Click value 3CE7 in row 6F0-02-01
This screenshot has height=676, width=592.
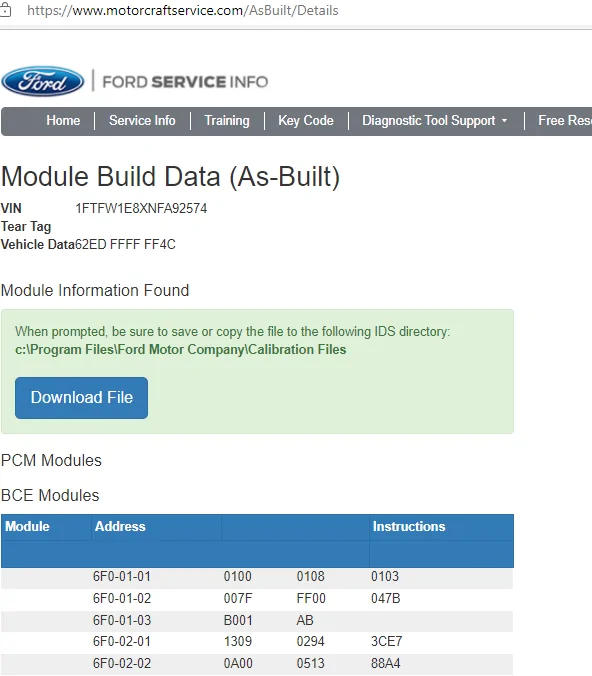coord(387,642)
